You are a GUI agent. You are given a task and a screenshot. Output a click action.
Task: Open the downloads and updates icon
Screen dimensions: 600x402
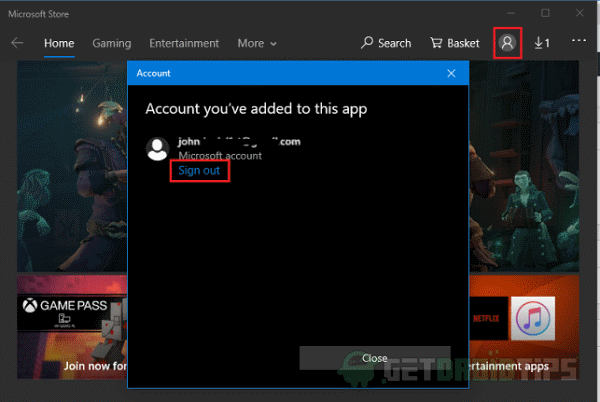pos(542,43)
